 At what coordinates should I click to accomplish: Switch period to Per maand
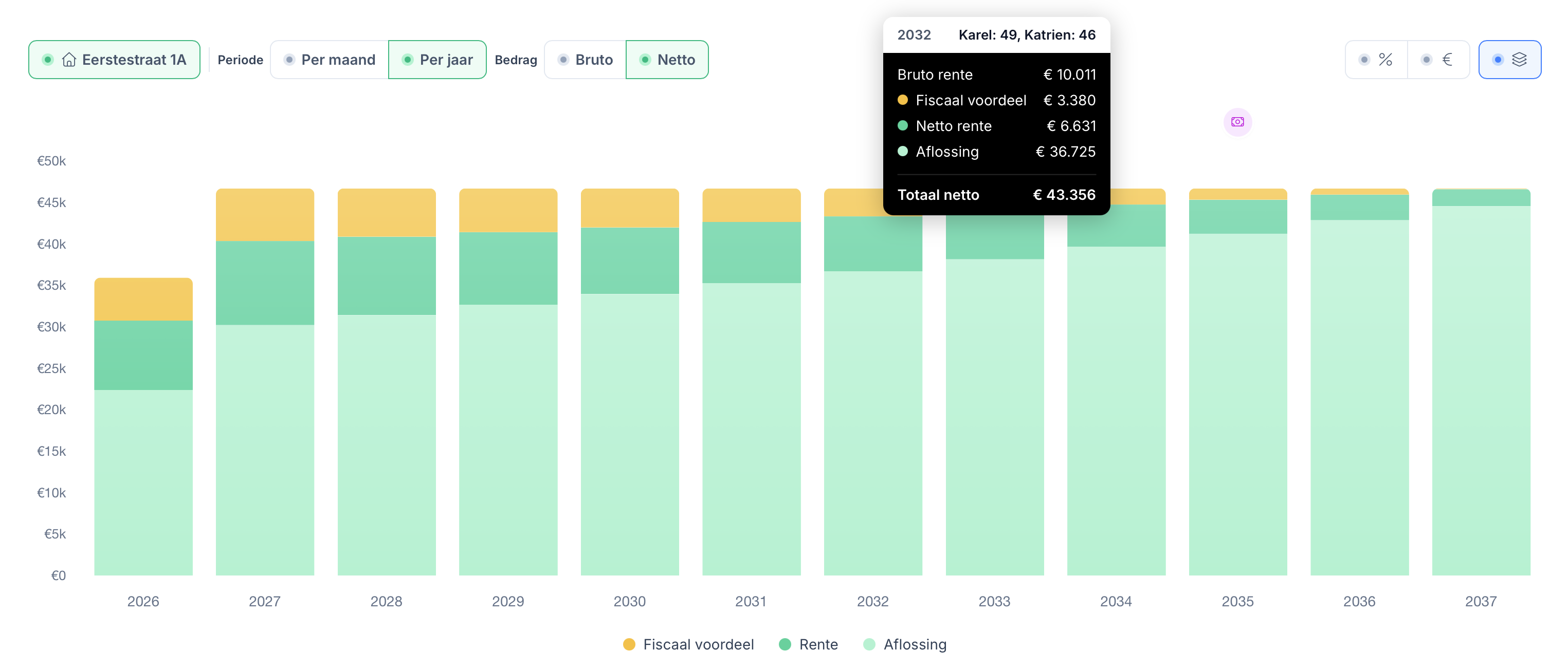click(x=330, y=60)
